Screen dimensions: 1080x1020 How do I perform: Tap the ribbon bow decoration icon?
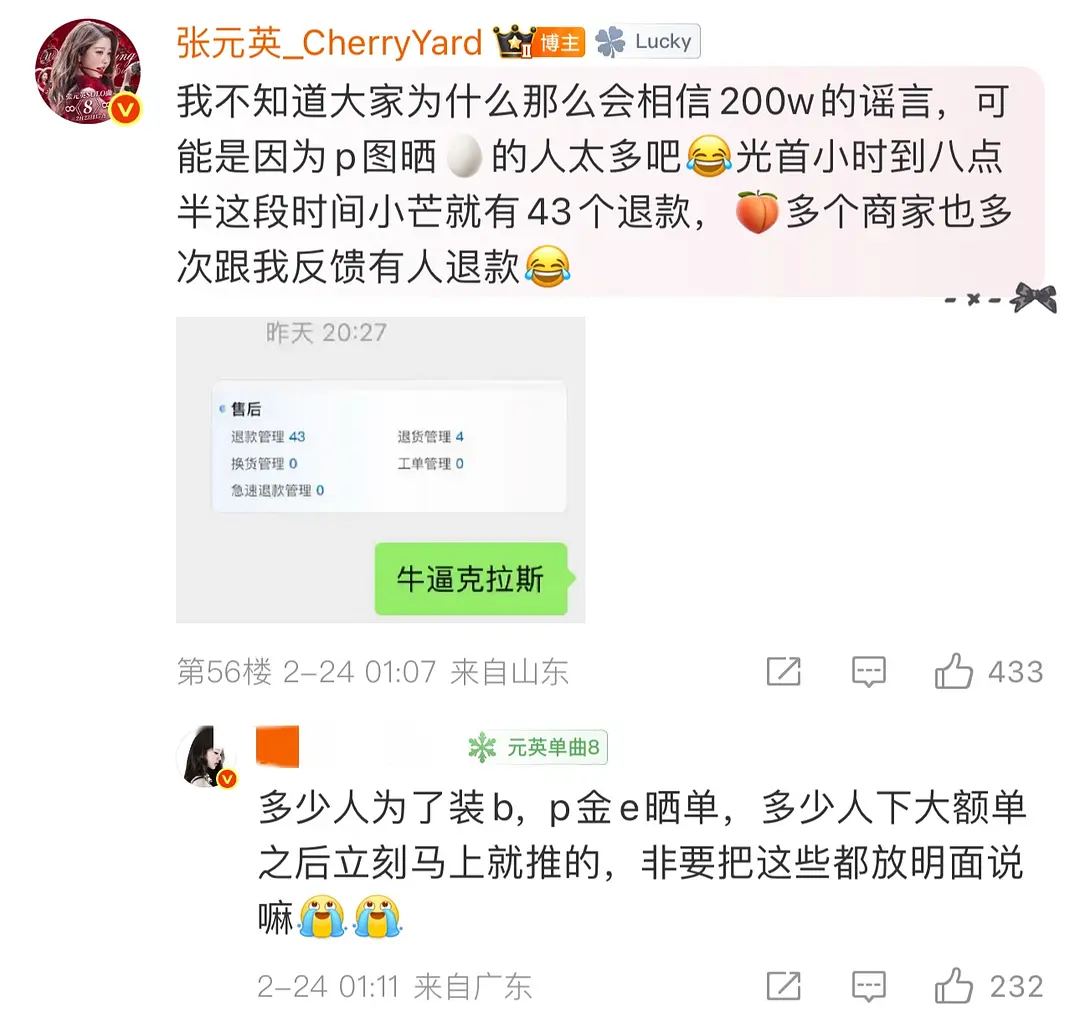click(1033, 298)
